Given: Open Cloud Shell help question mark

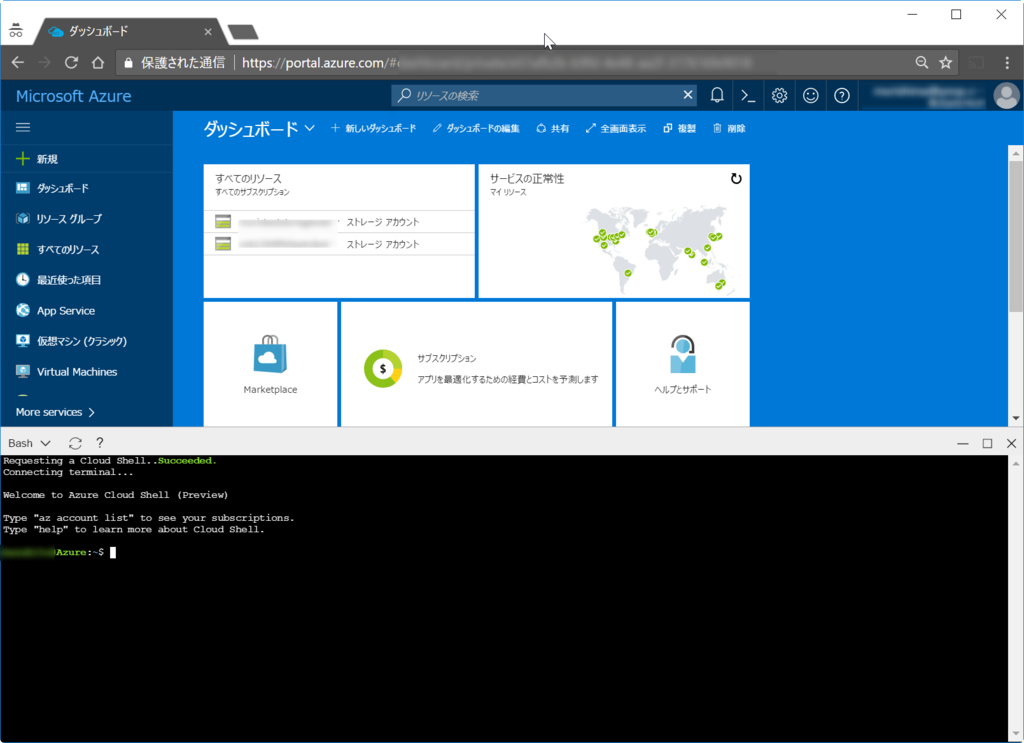Looking at the screenshot, I should coord(99,443).
